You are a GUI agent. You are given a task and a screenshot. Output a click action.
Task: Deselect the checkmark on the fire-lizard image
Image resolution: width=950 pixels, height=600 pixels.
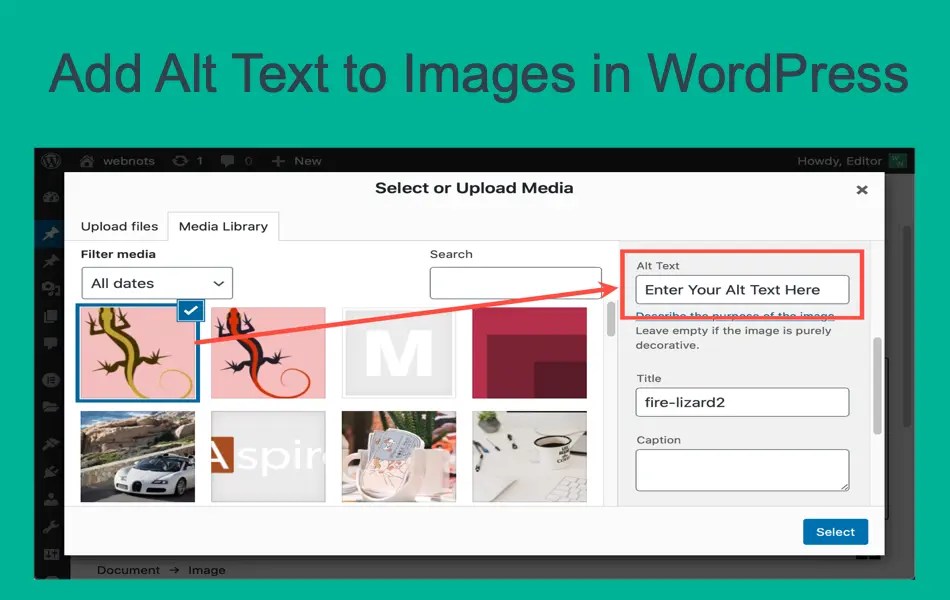(x=189, y=310)
